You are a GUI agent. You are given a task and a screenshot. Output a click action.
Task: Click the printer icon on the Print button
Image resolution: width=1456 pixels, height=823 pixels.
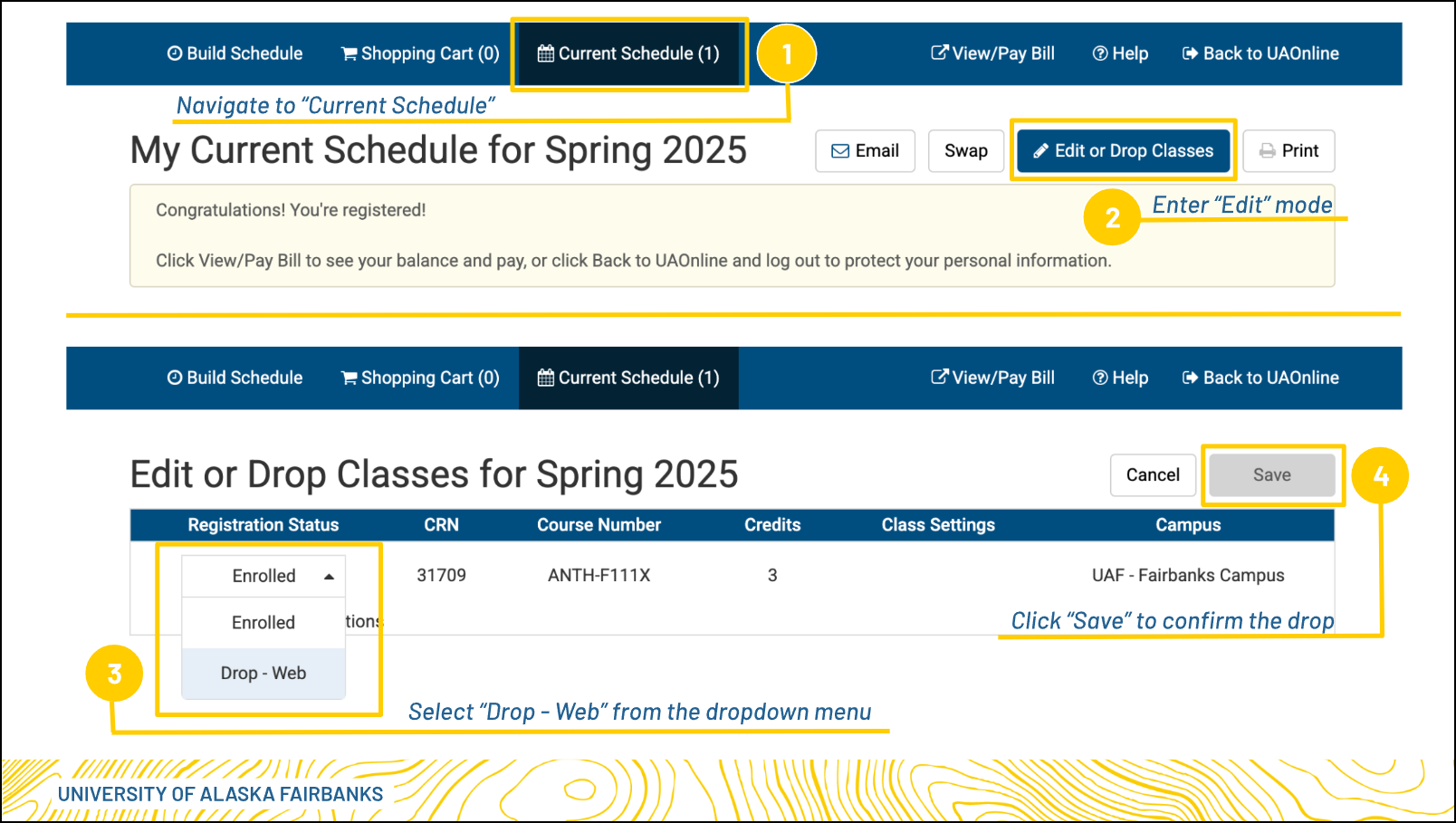[x=1268, y=151]
